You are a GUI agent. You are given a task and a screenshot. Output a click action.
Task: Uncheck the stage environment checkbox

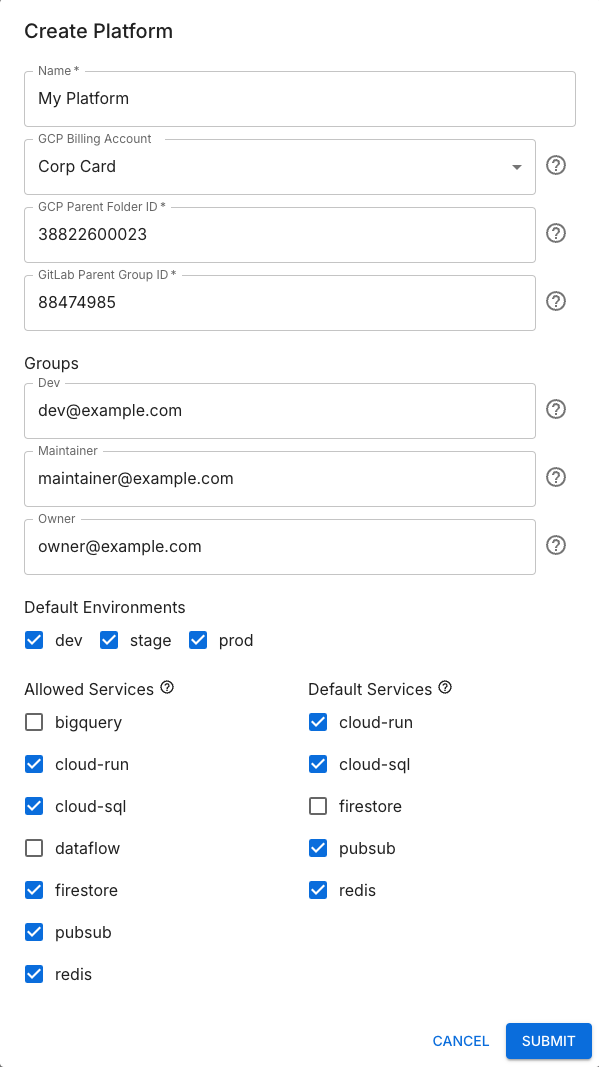click(x=108, y=640)
